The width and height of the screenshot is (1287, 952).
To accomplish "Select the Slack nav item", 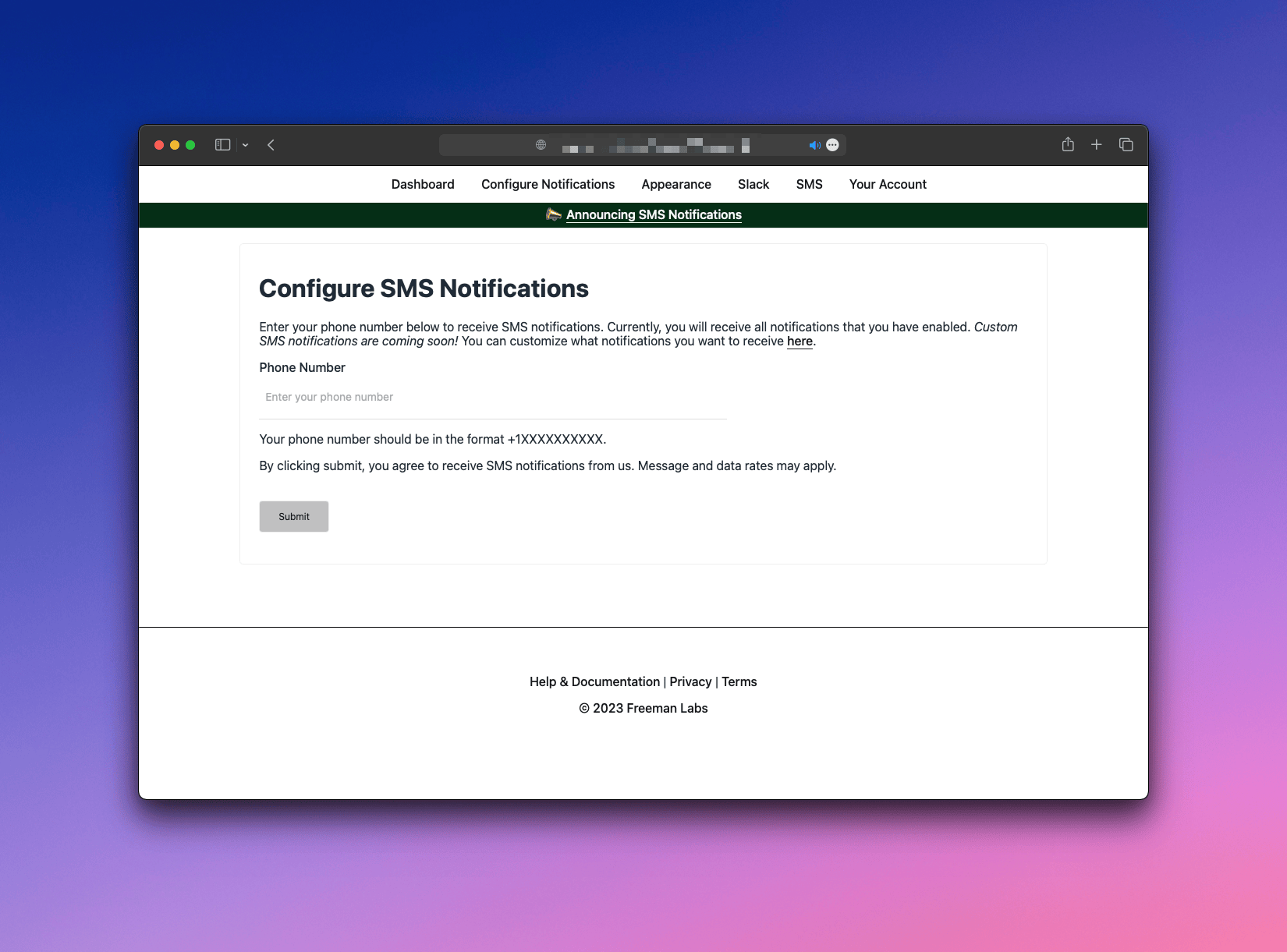I will pyautogui.click(x=753, y=185).
